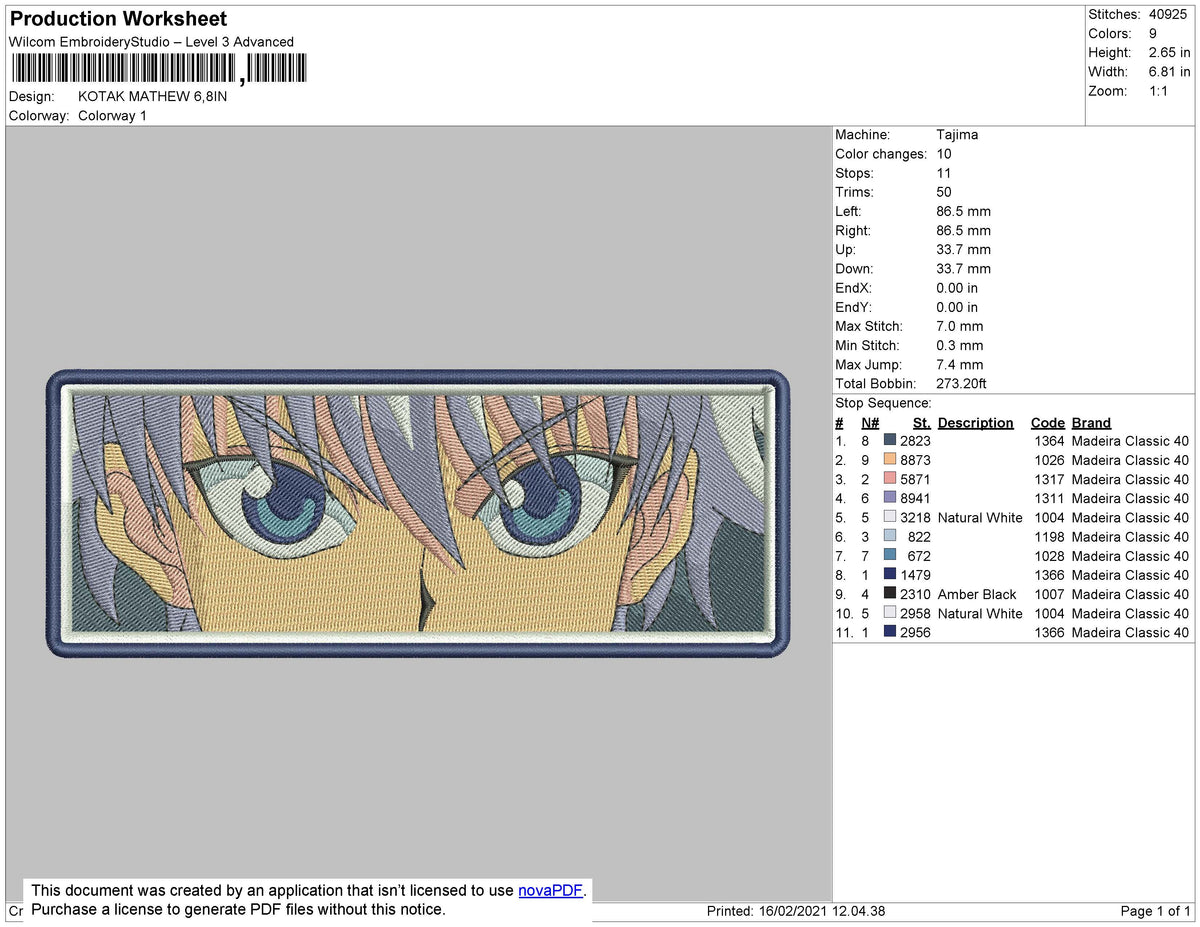Viewport: 1200px width, 927px height.
Task: Click the light blue 822 swatch
Action: [x=890, y=536]
